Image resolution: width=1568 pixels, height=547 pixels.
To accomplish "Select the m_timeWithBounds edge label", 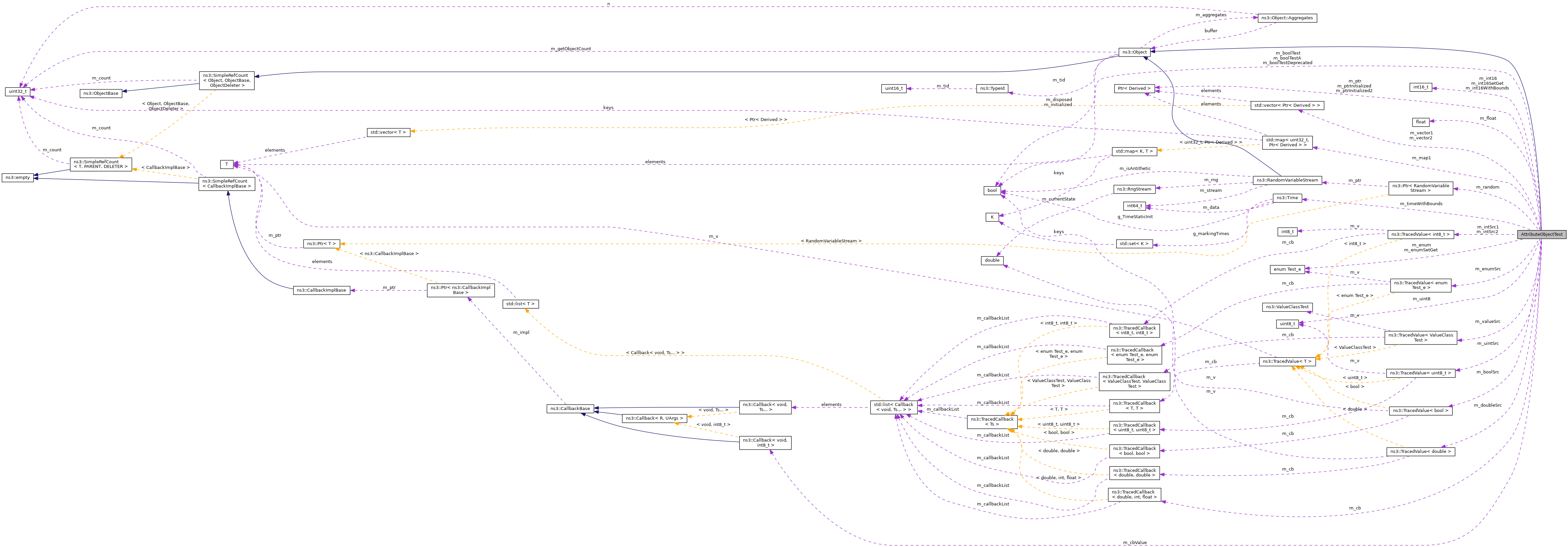I will (1421, 204).
